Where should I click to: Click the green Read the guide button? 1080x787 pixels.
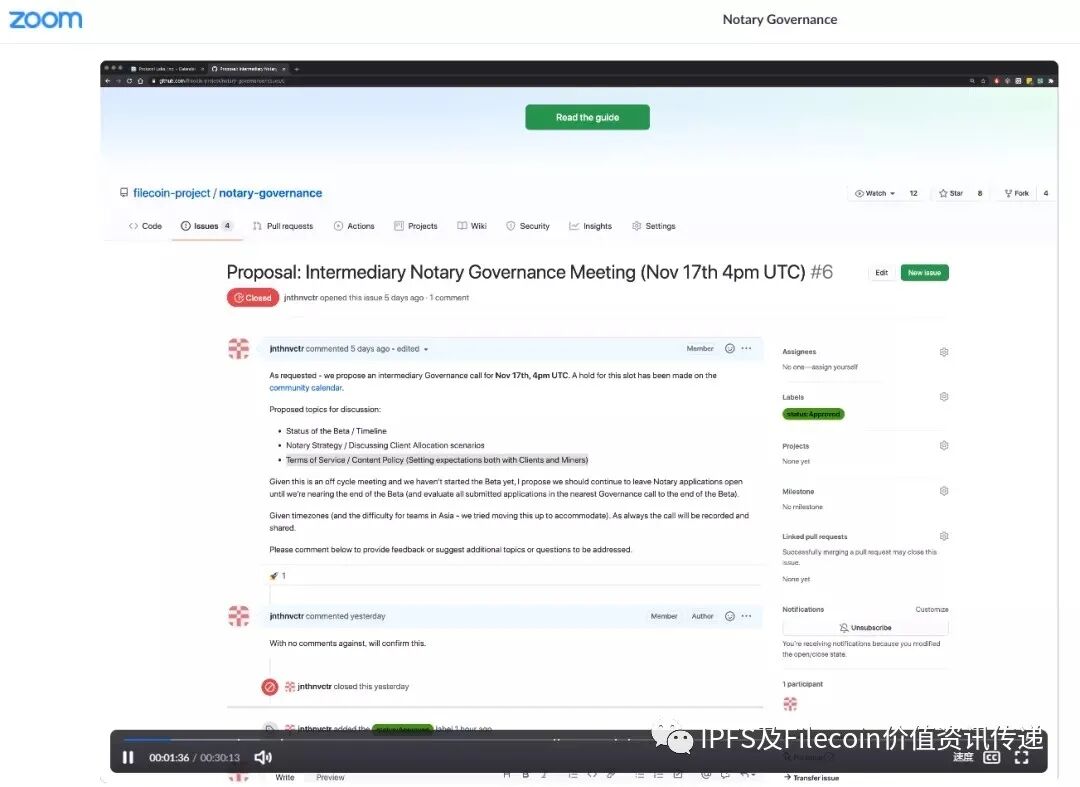[x=587, y=117]
